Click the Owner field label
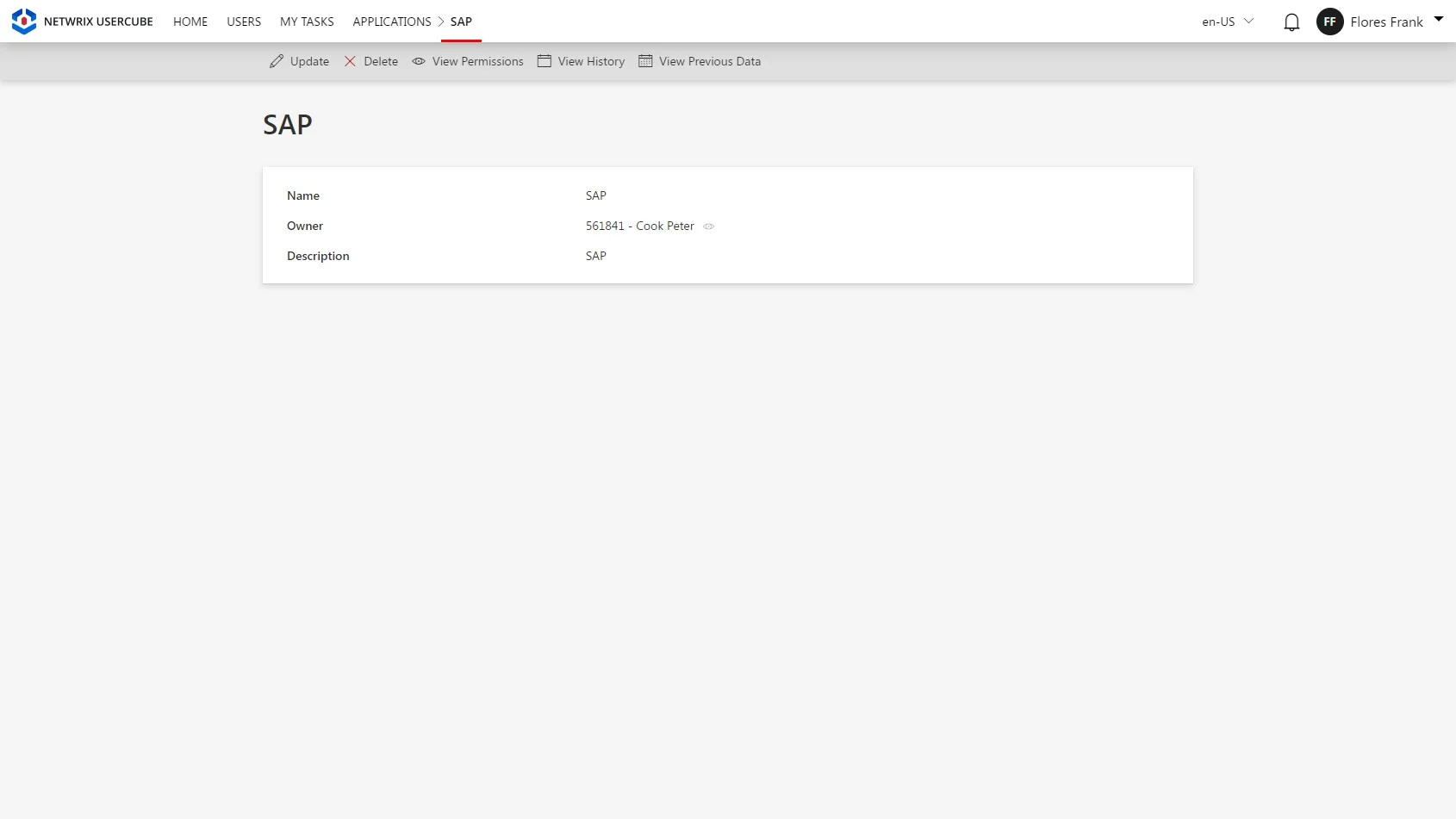 coord(305,226)
